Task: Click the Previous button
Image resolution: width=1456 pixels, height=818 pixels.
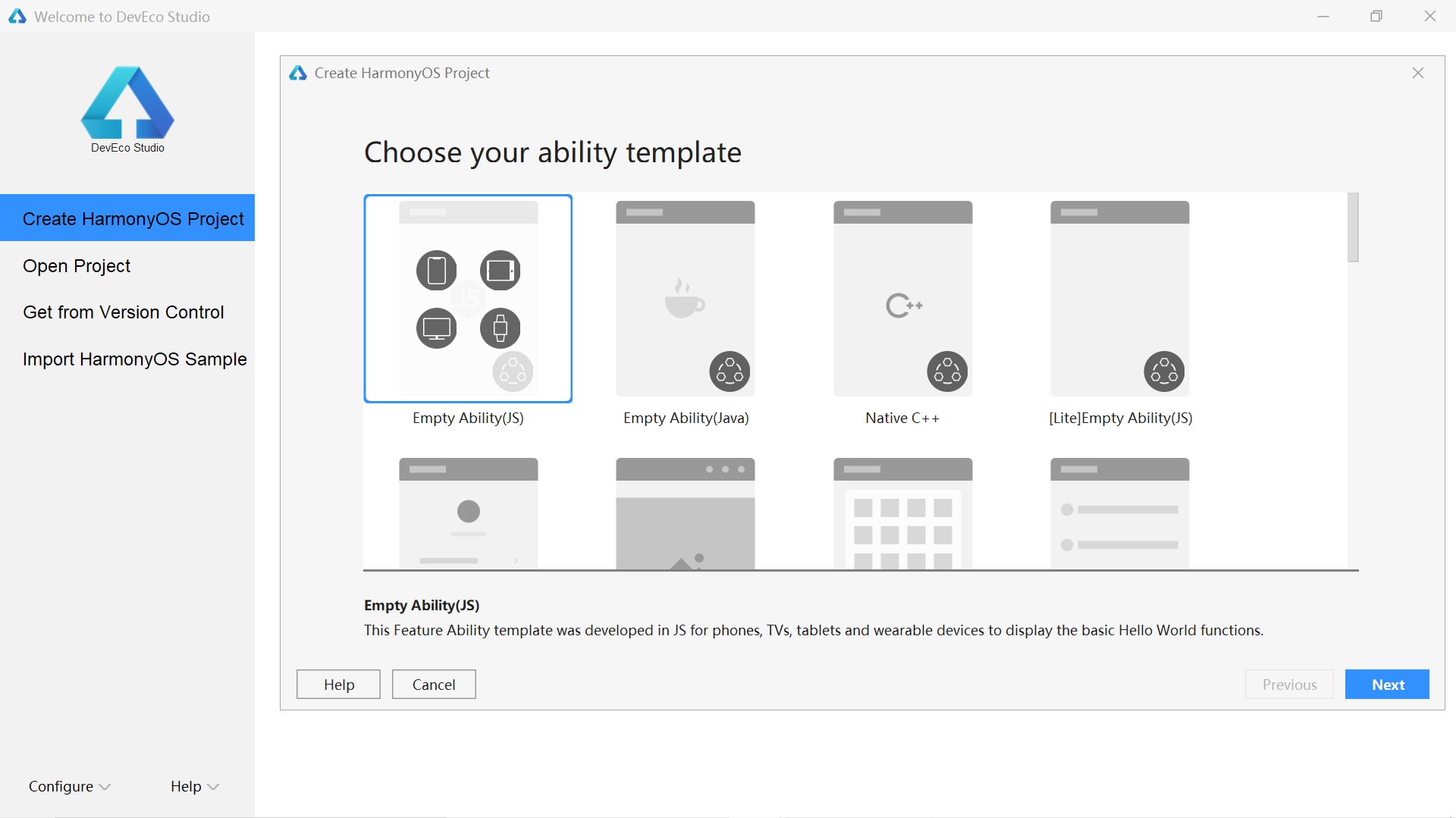Action: [x=1289, y=685]
